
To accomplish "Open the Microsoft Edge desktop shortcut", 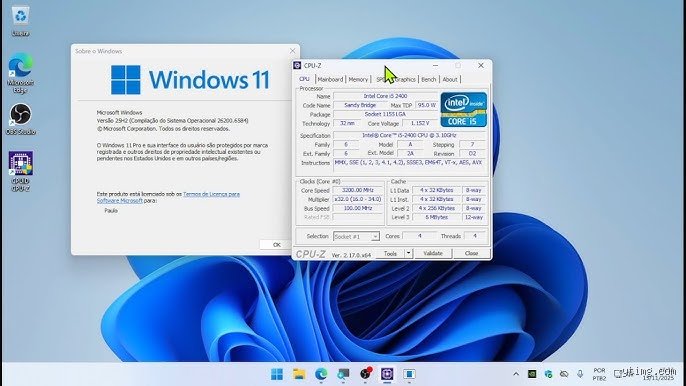I will [x=20, y=73].
